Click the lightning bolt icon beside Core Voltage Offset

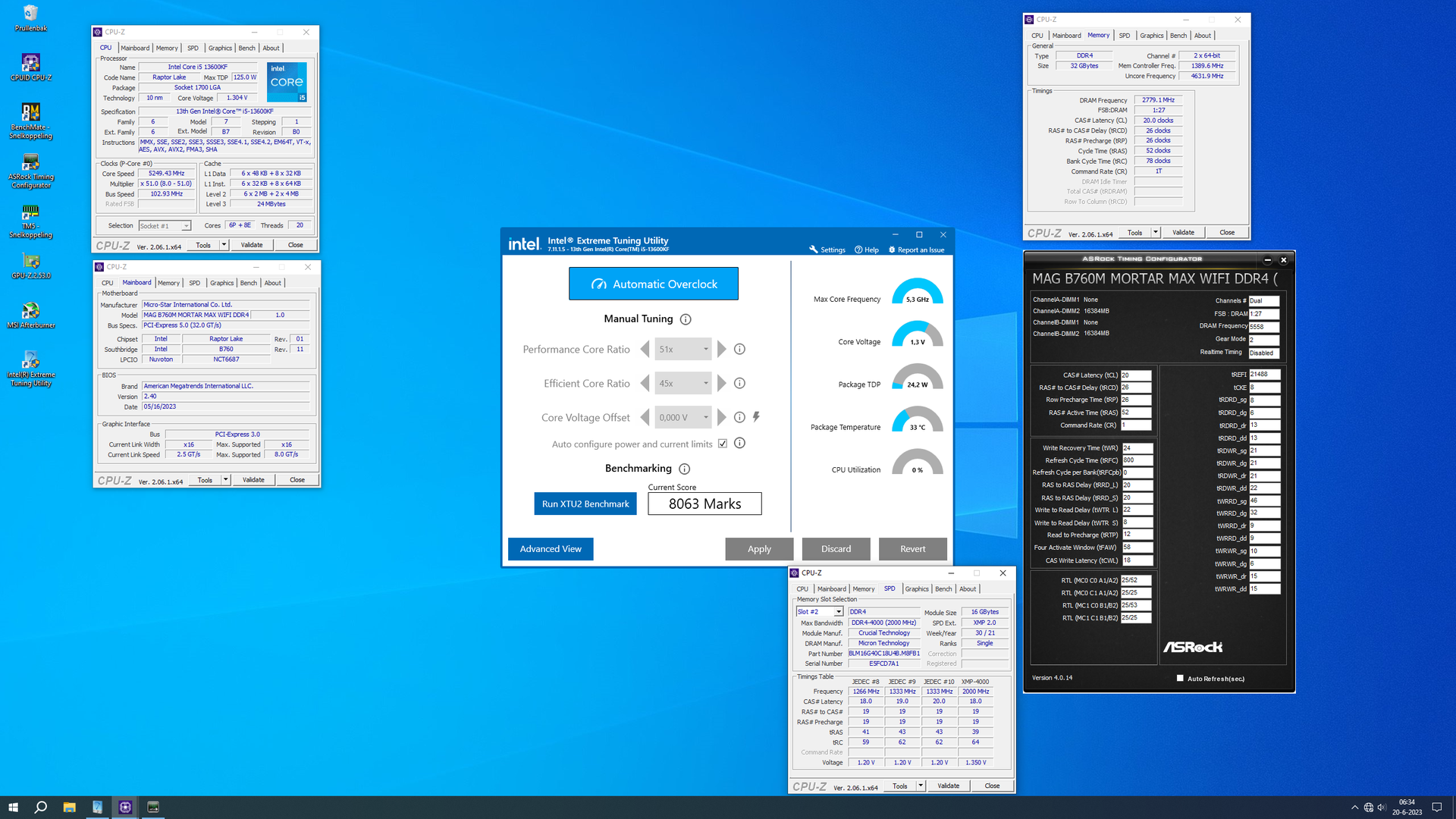point(756,417)
